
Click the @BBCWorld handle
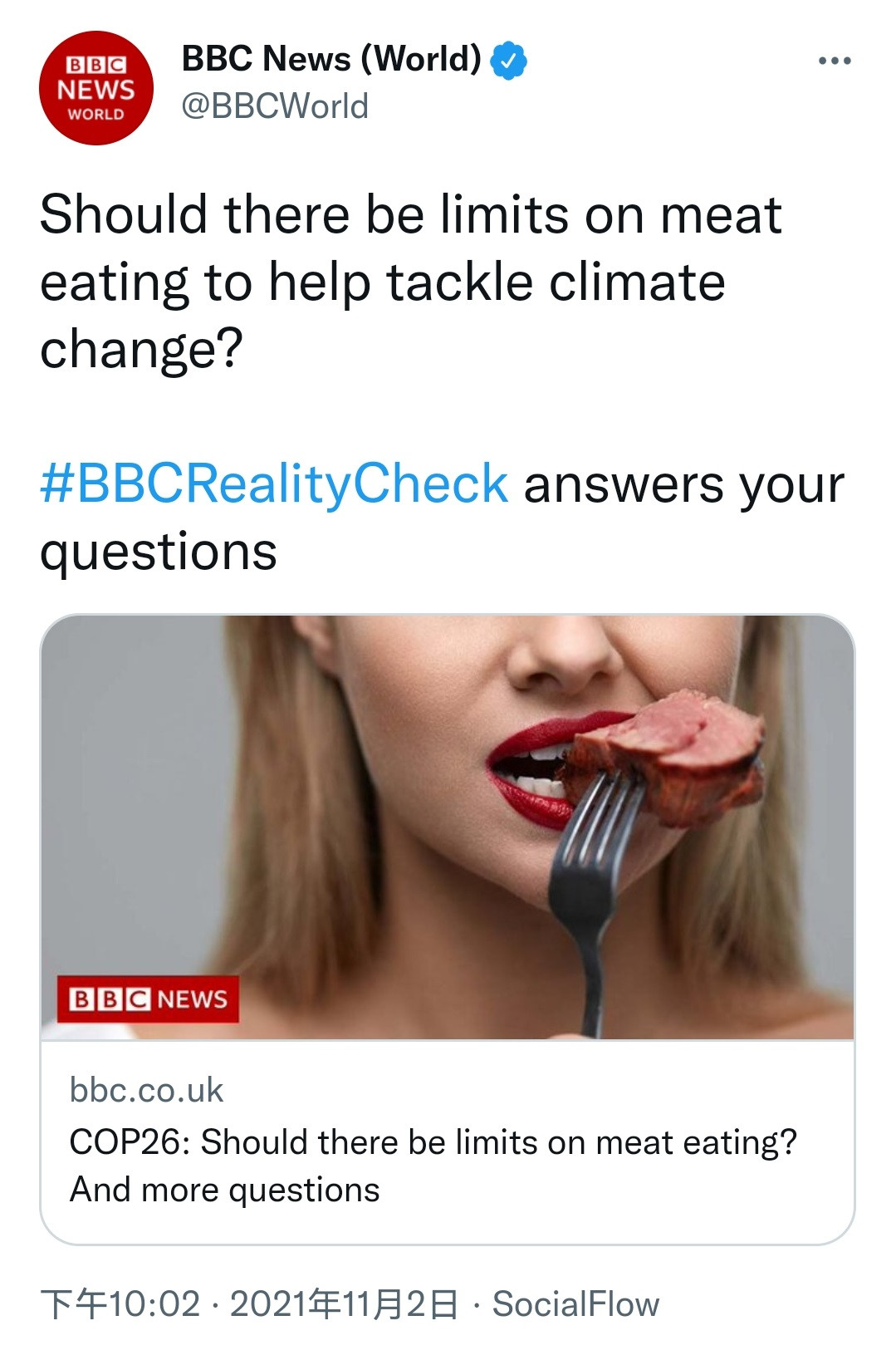(x=275, y=106)
